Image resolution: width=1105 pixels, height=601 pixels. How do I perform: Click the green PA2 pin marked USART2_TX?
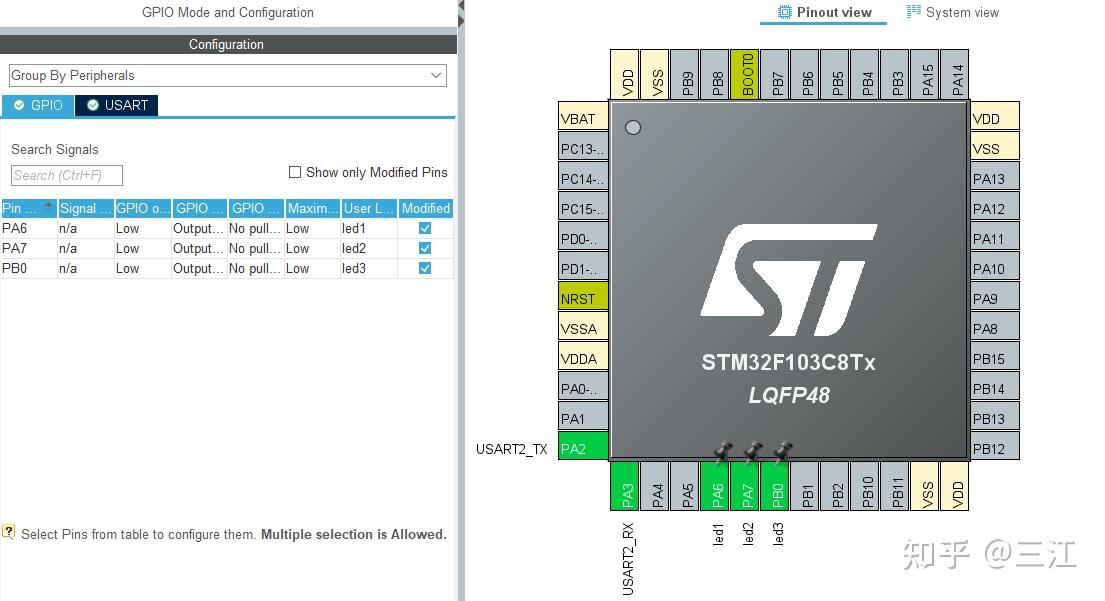click(x=582, y=447)
